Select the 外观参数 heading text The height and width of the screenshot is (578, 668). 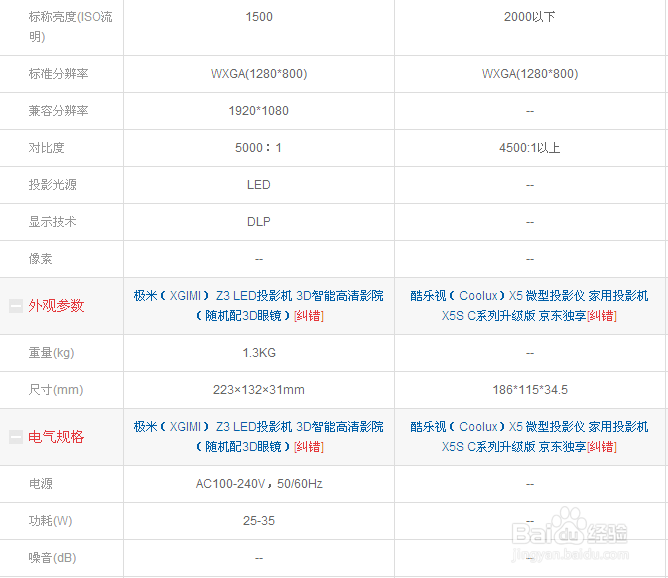pos(56,306)
